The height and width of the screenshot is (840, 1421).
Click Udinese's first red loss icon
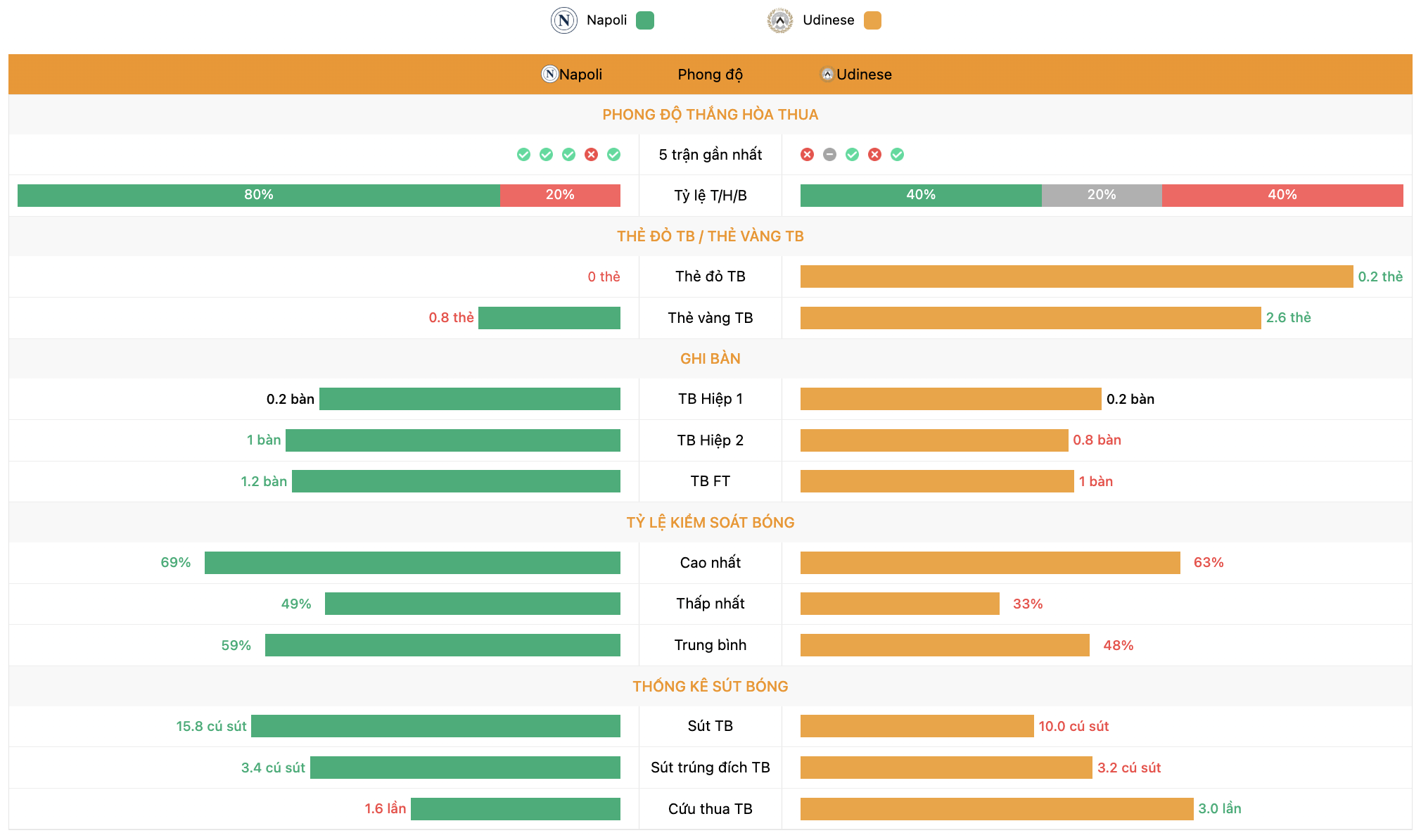(x=807, y=155)
